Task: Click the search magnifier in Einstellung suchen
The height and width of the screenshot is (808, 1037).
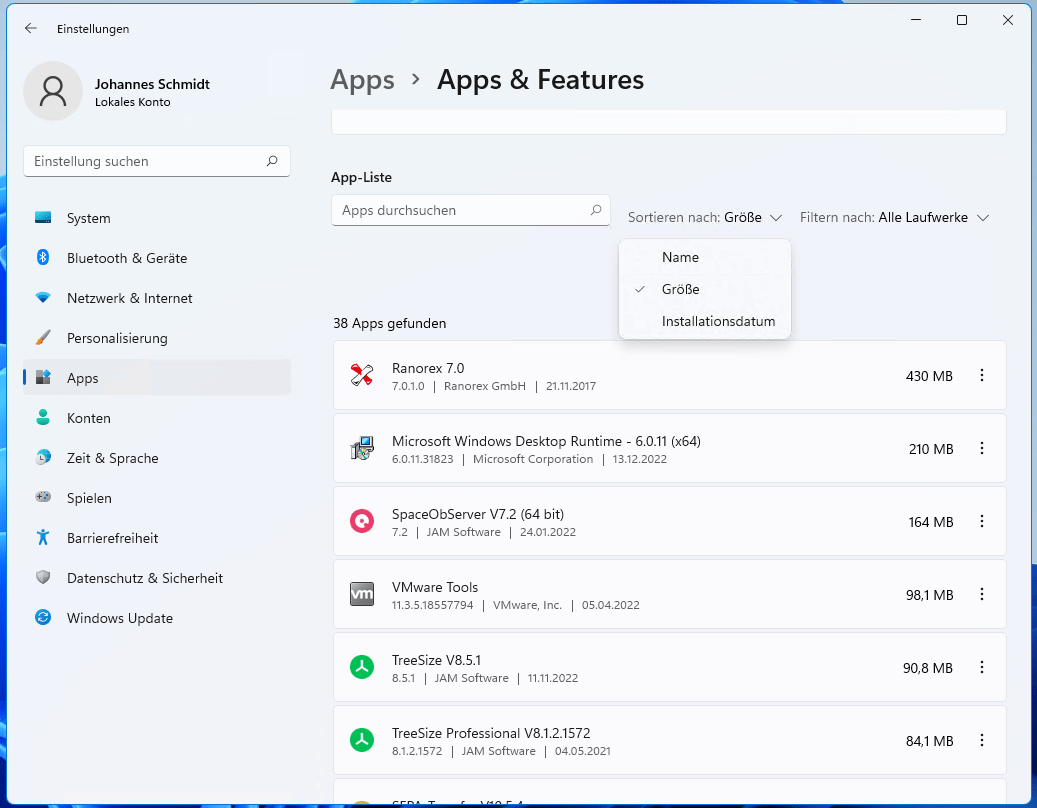Action: click(x=272, y=161)
